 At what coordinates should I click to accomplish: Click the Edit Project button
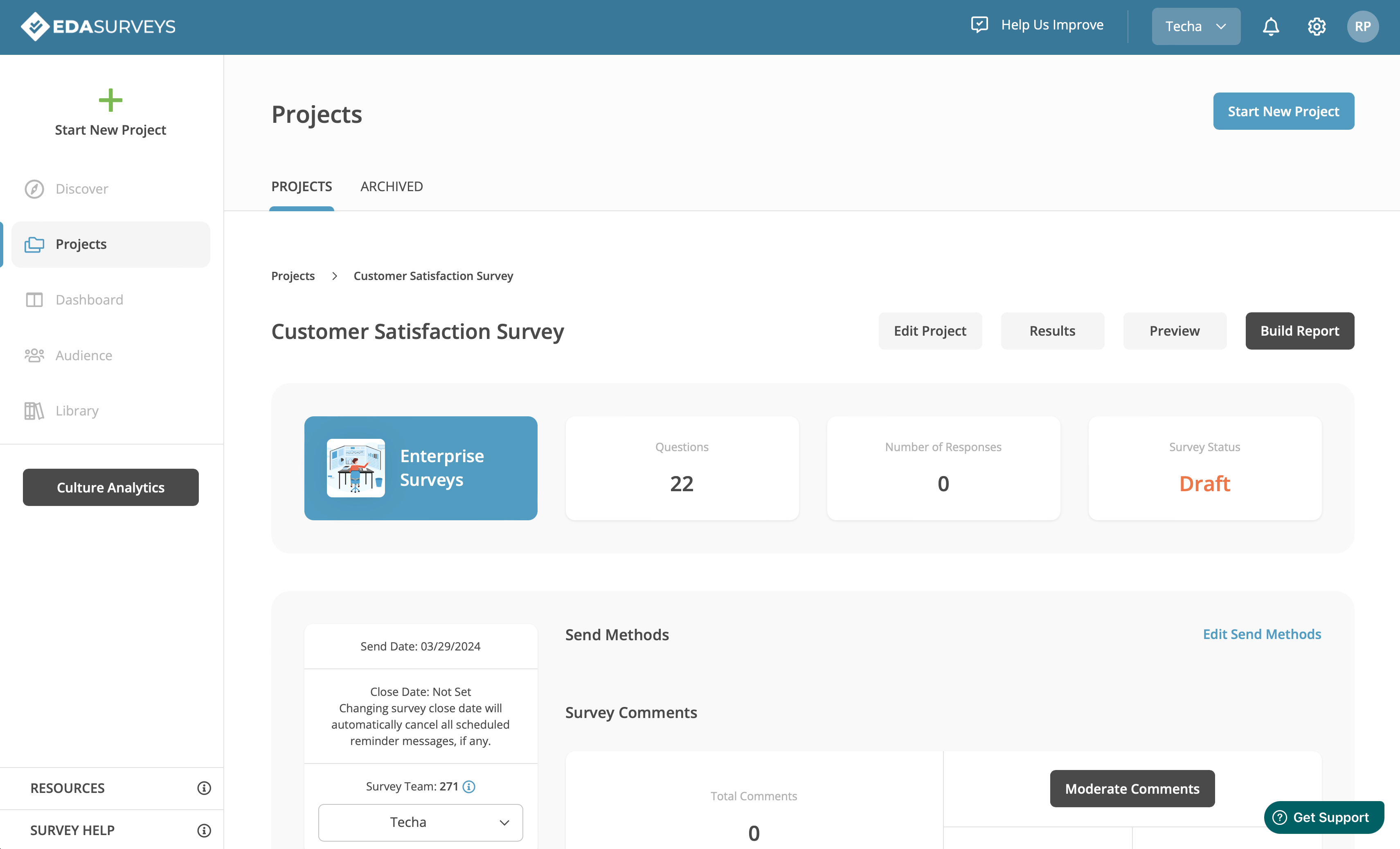click(930, 331)
